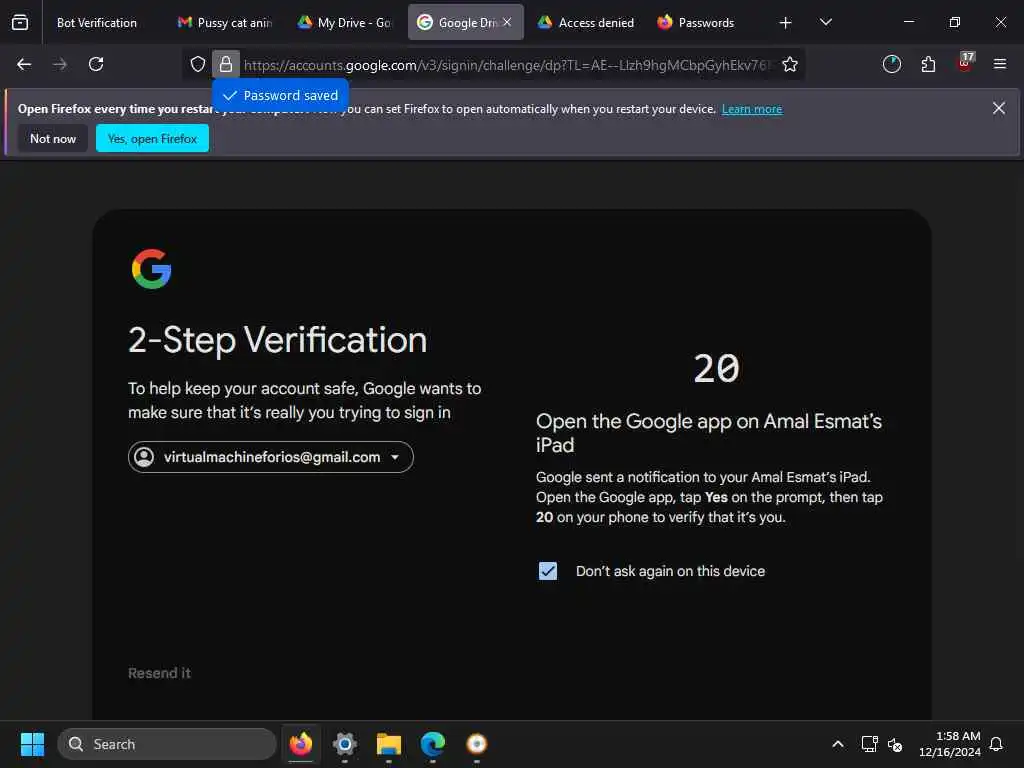Viewport: 1024px width, 768px height.
Task: Uncheck Don't ask again on this device
Action: [548, 571]
